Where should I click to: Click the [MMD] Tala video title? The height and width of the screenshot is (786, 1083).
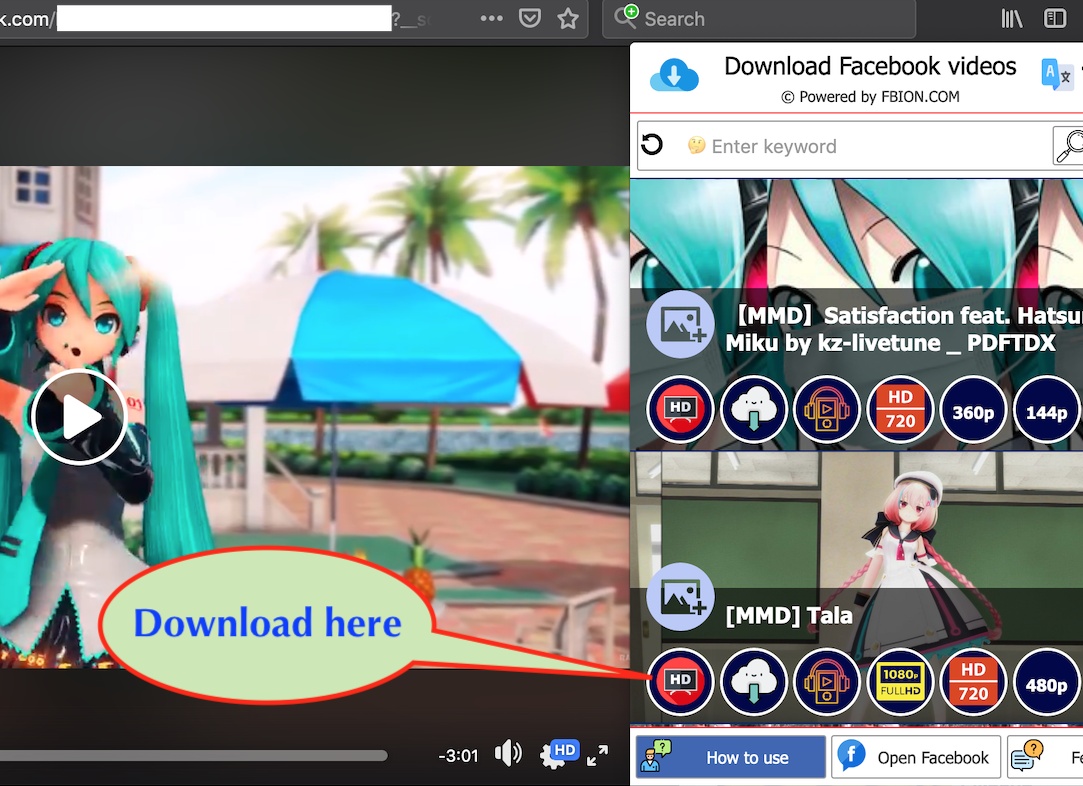click(789, 615)
